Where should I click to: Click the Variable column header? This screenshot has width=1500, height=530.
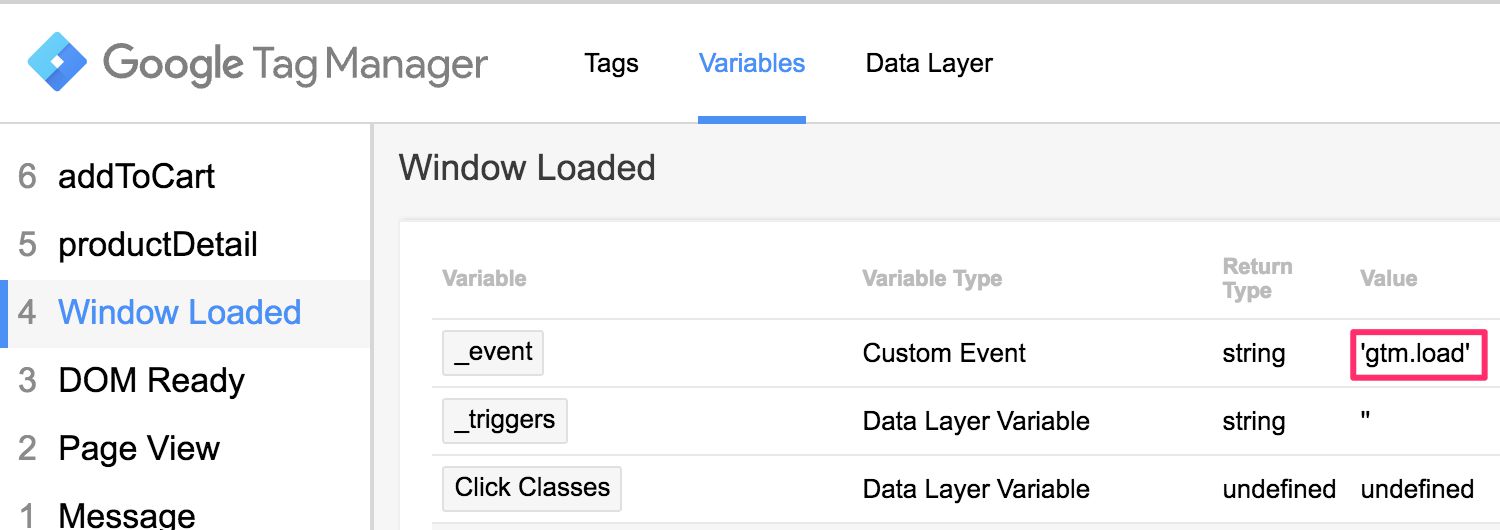pos(484,278)
